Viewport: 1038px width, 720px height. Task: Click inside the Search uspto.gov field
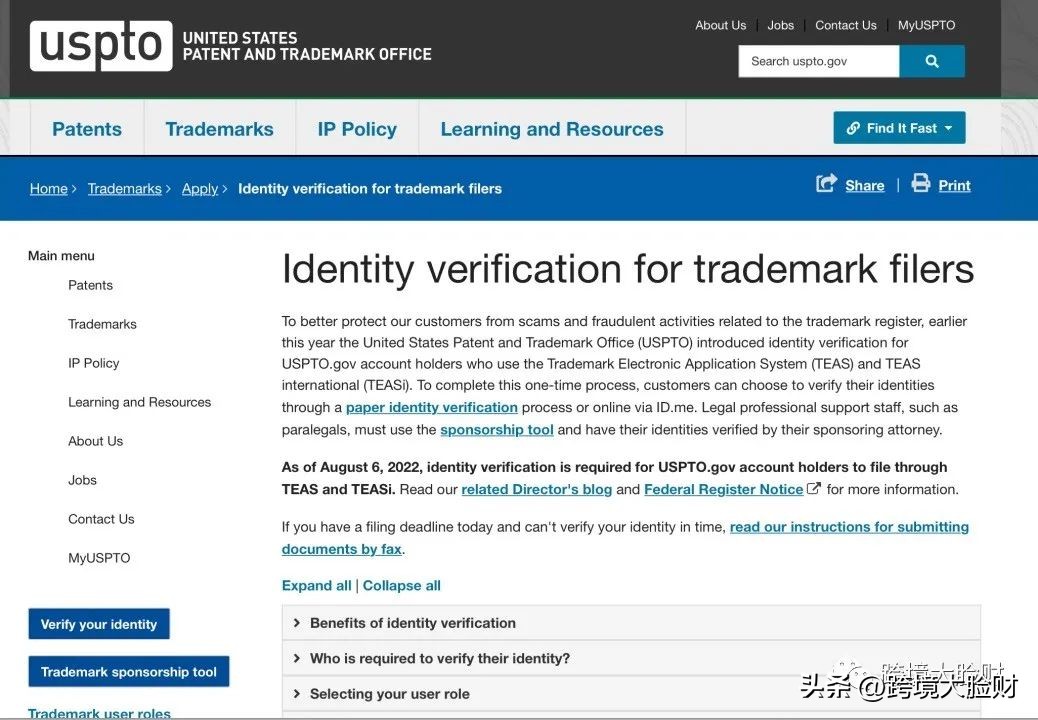click(818, 61)
